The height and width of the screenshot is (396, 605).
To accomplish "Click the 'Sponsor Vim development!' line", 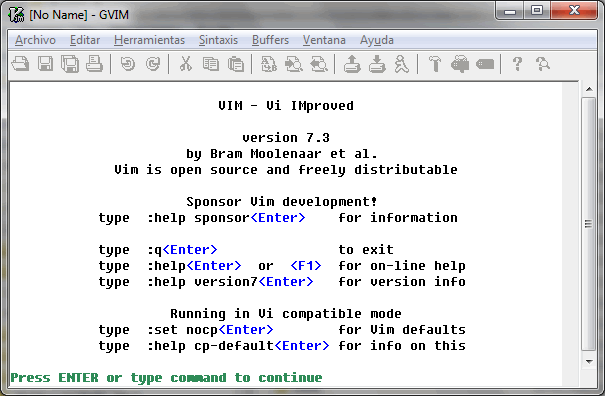I will coord(282,202).
